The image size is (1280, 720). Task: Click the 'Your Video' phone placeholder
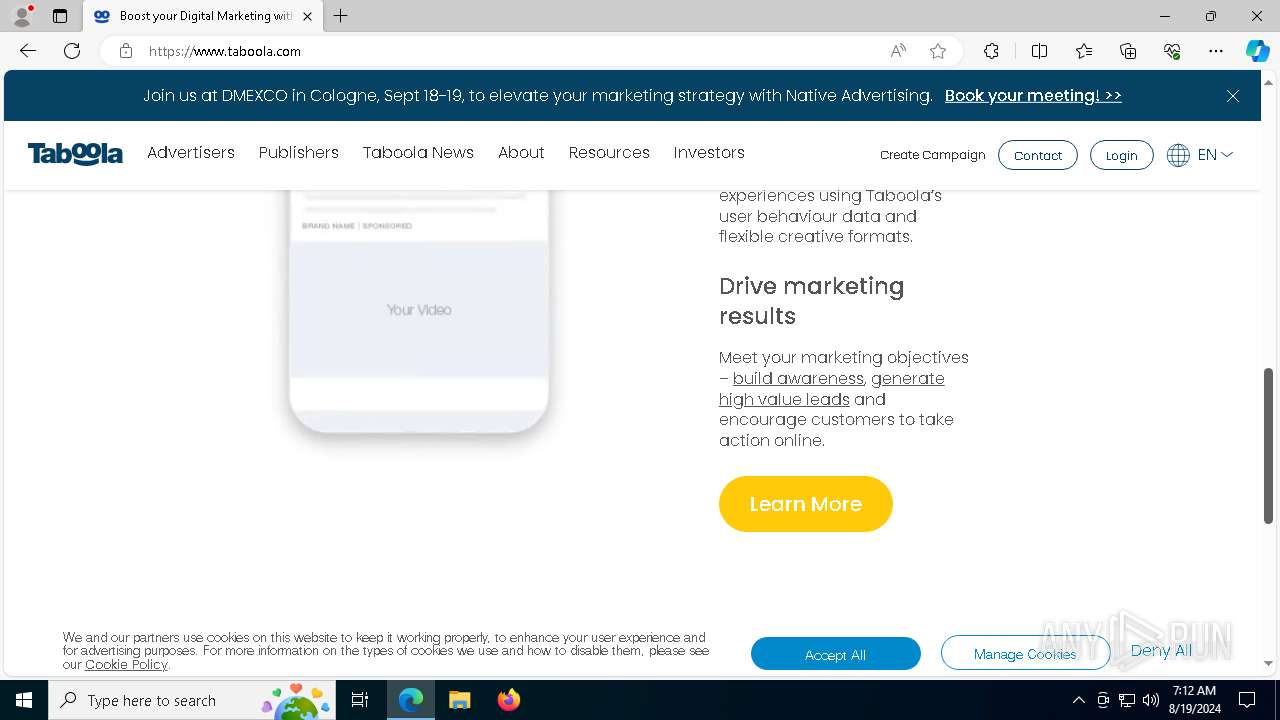[419, 310]
